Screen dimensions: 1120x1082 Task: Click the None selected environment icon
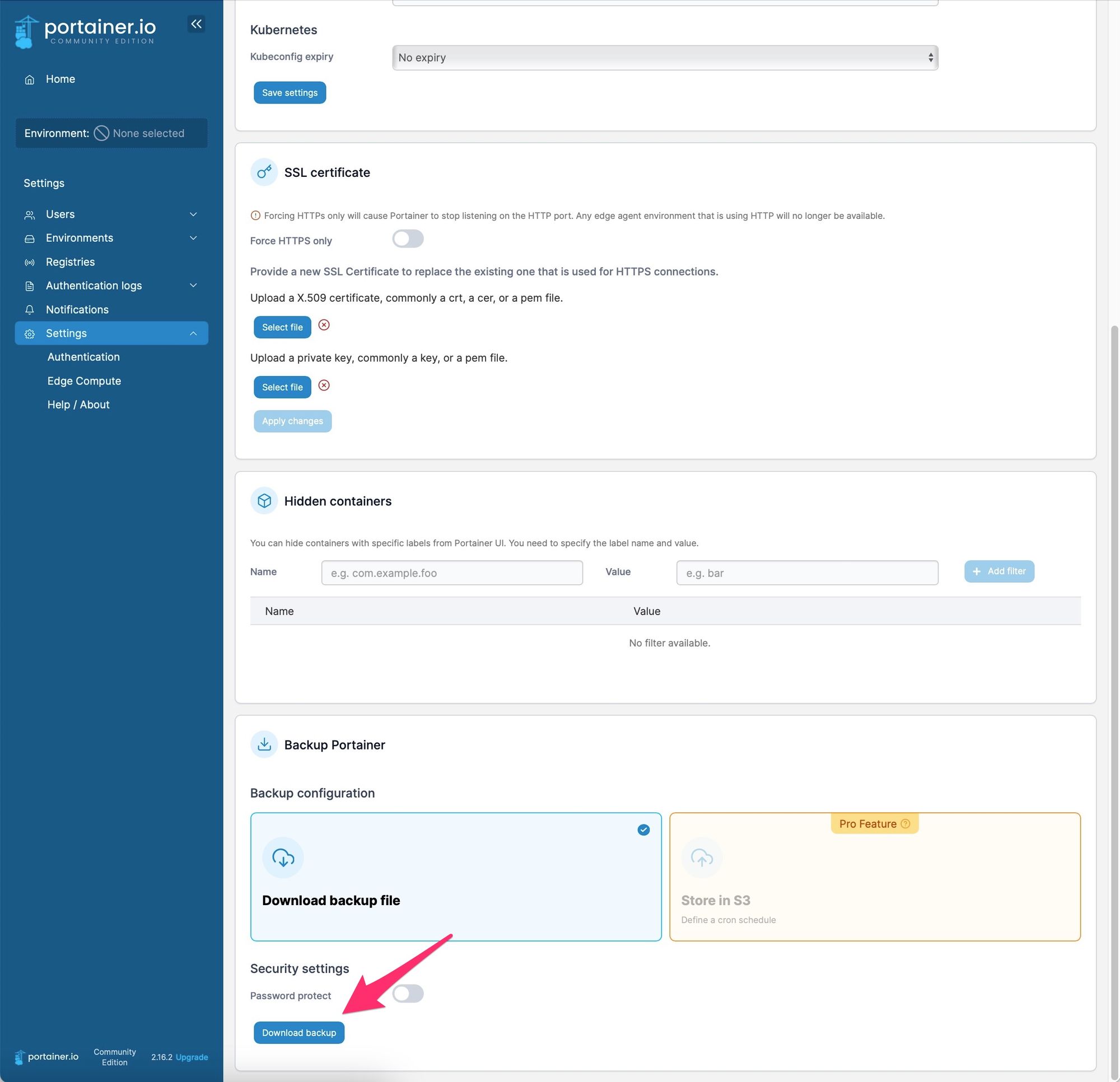[101, 133]
